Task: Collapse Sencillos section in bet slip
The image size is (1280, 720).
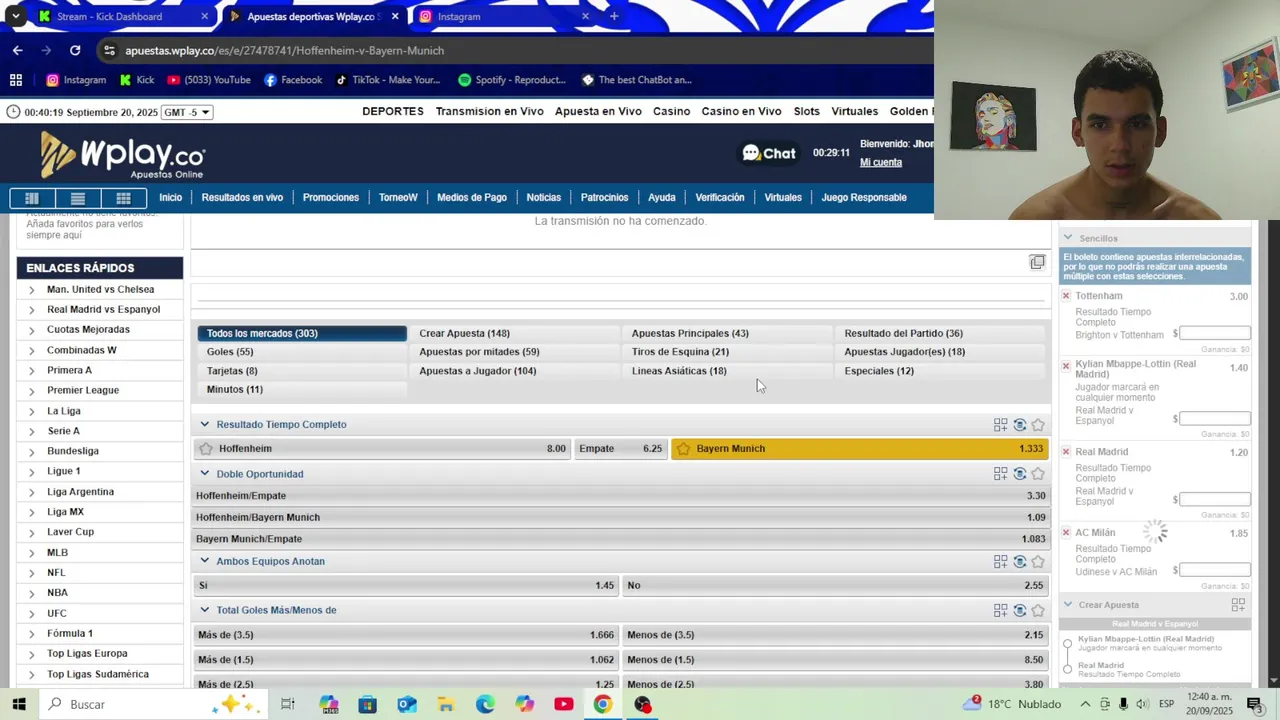Action: (x=1068, y=238)
